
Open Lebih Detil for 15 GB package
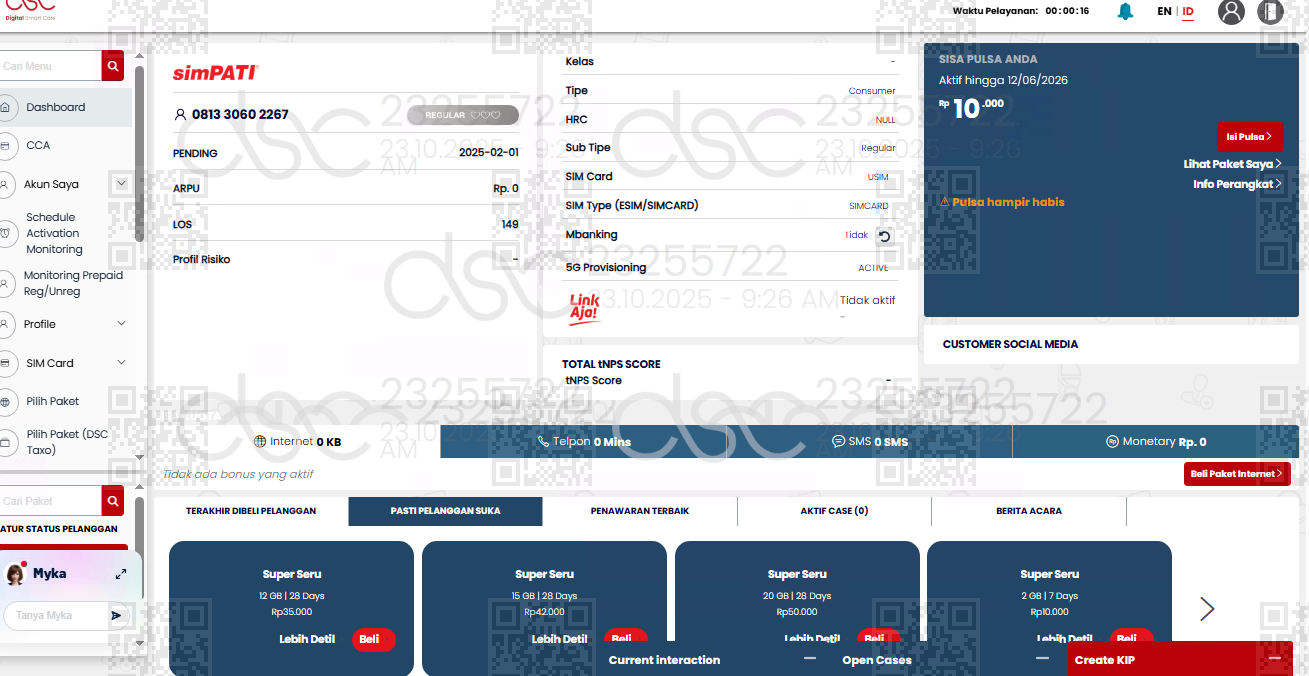pos(559,639)
